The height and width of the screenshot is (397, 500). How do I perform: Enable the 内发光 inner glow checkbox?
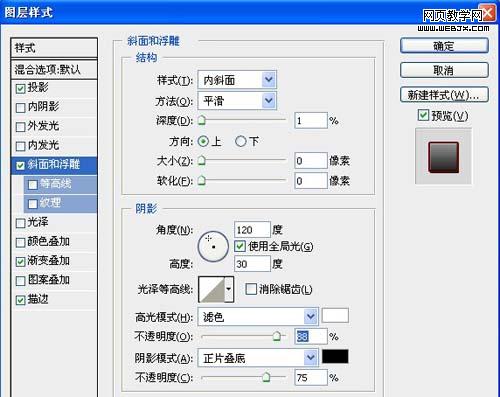(x=20, y=146)
